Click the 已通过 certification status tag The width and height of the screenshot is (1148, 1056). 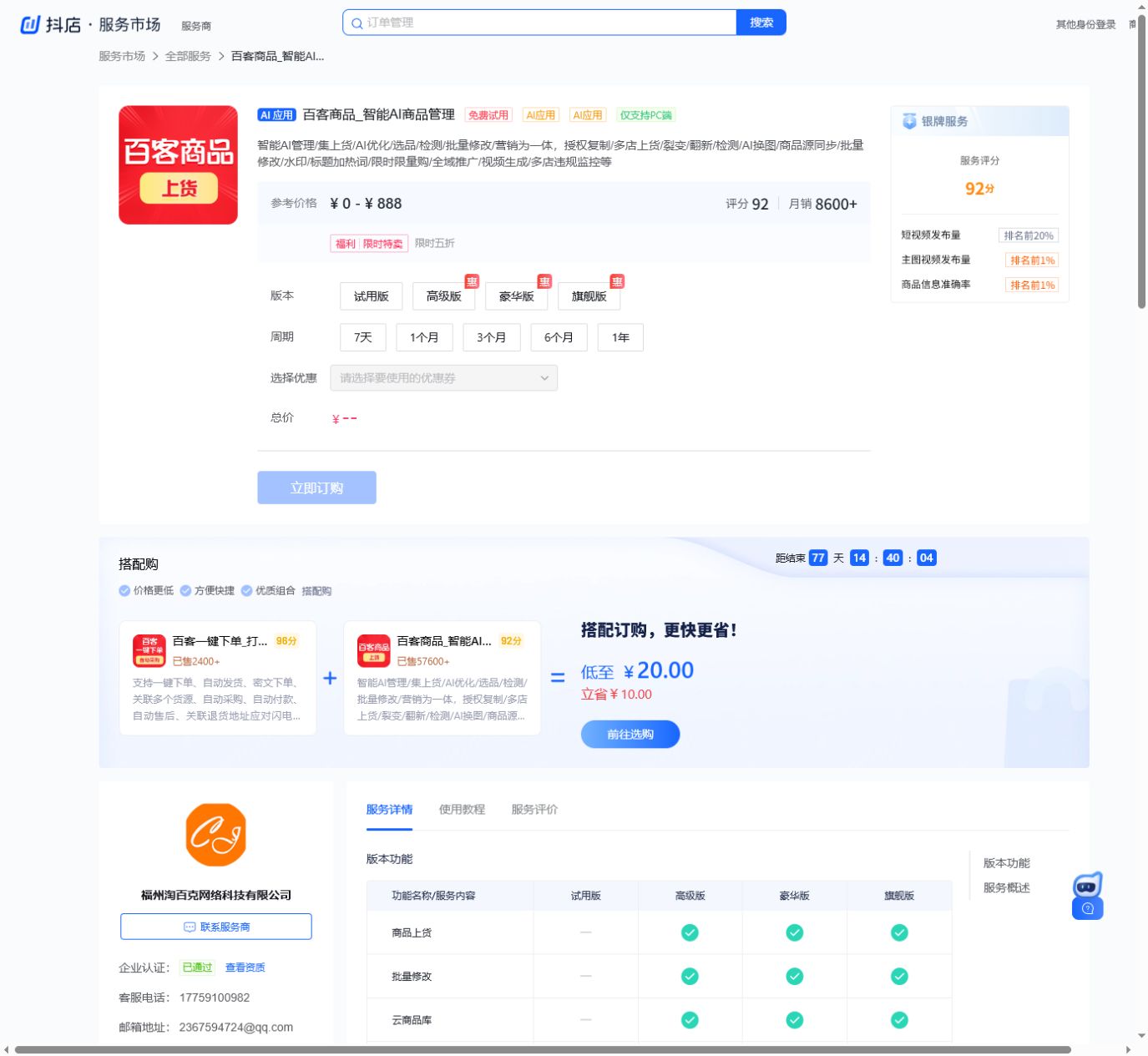198,968
